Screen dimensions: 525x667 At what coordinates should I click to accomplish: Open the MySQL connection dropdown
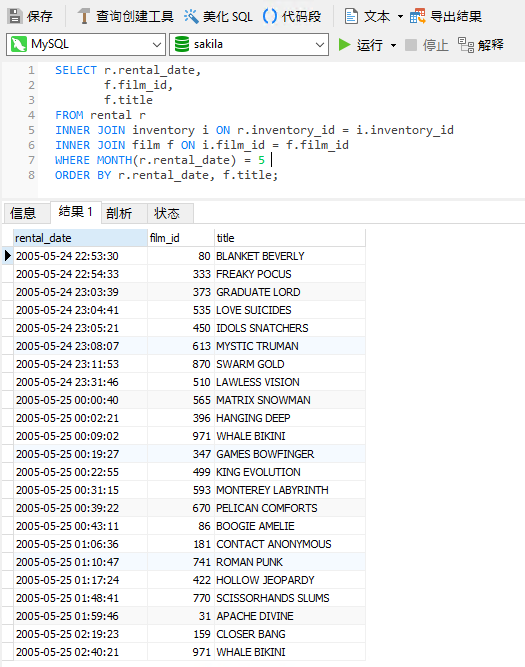[x=157, y=44]
